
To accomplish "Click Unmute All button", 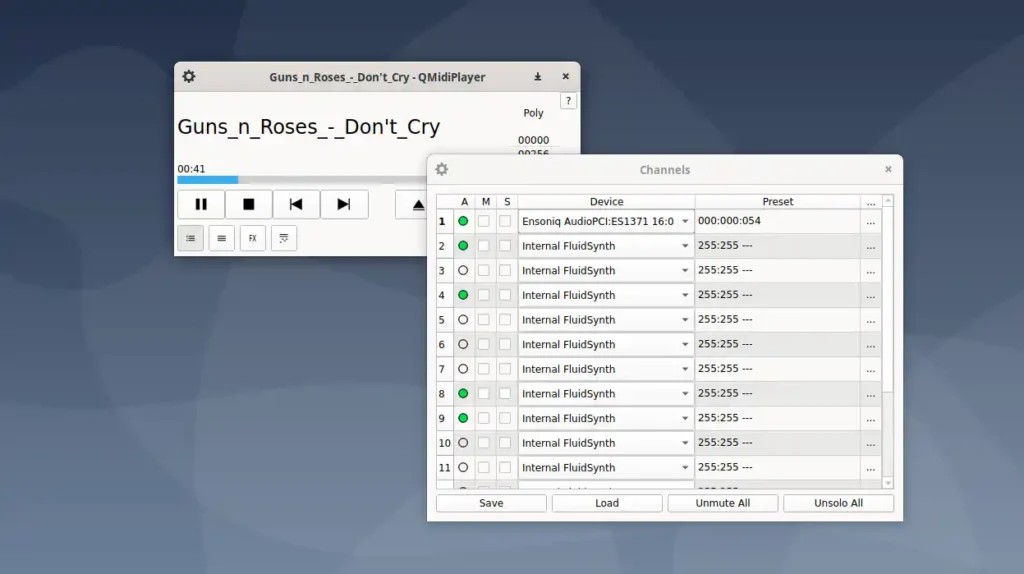I will [722, 503].
